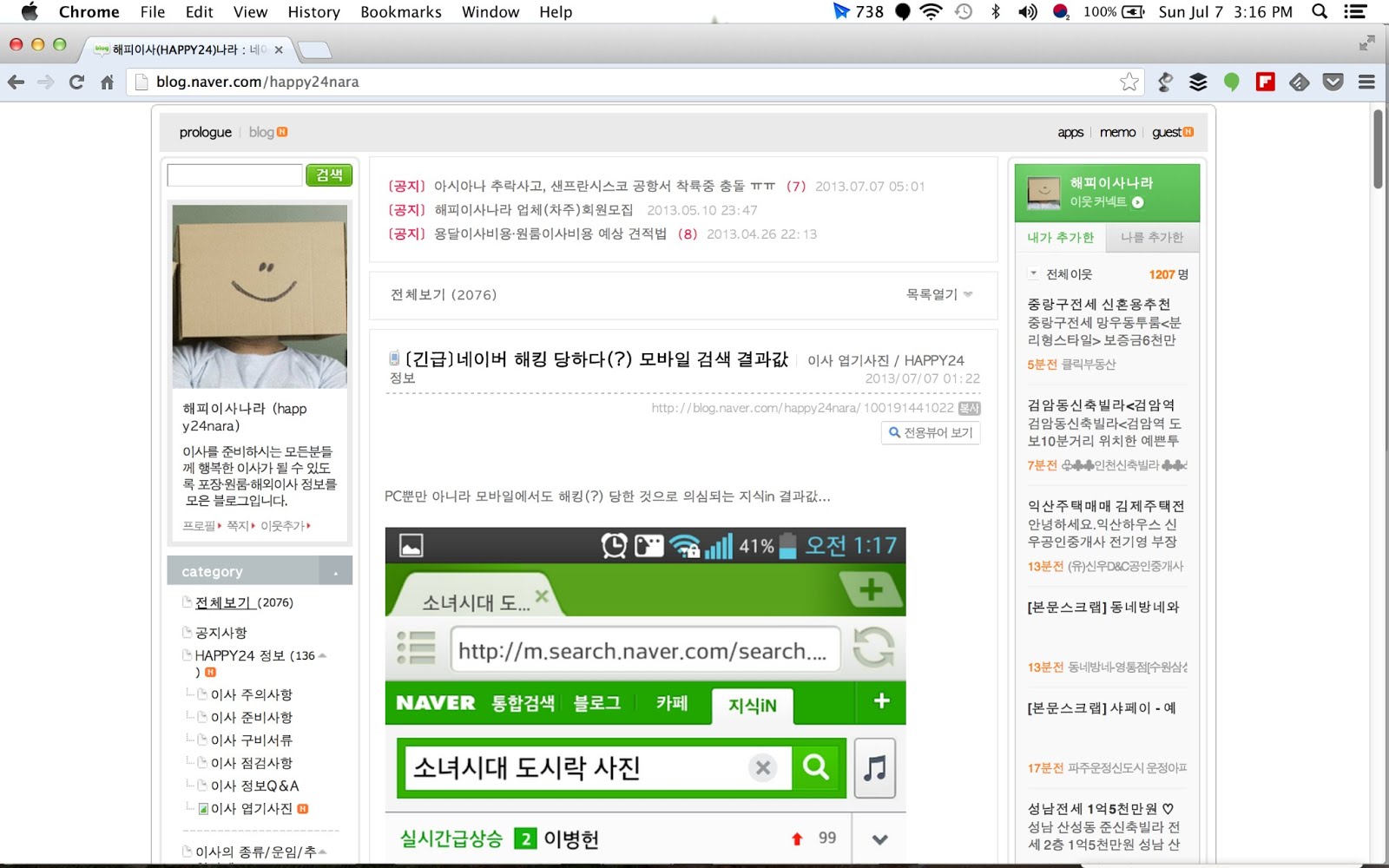
Task: Select 이사 점검사항 category
Action: point(252,762)
